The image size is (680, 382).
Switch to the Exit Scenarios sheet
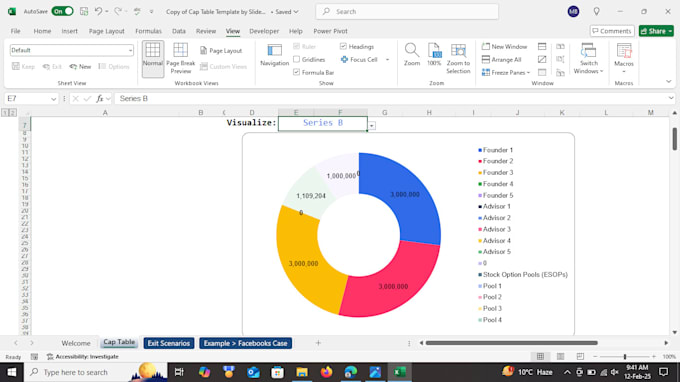(169, 343)
